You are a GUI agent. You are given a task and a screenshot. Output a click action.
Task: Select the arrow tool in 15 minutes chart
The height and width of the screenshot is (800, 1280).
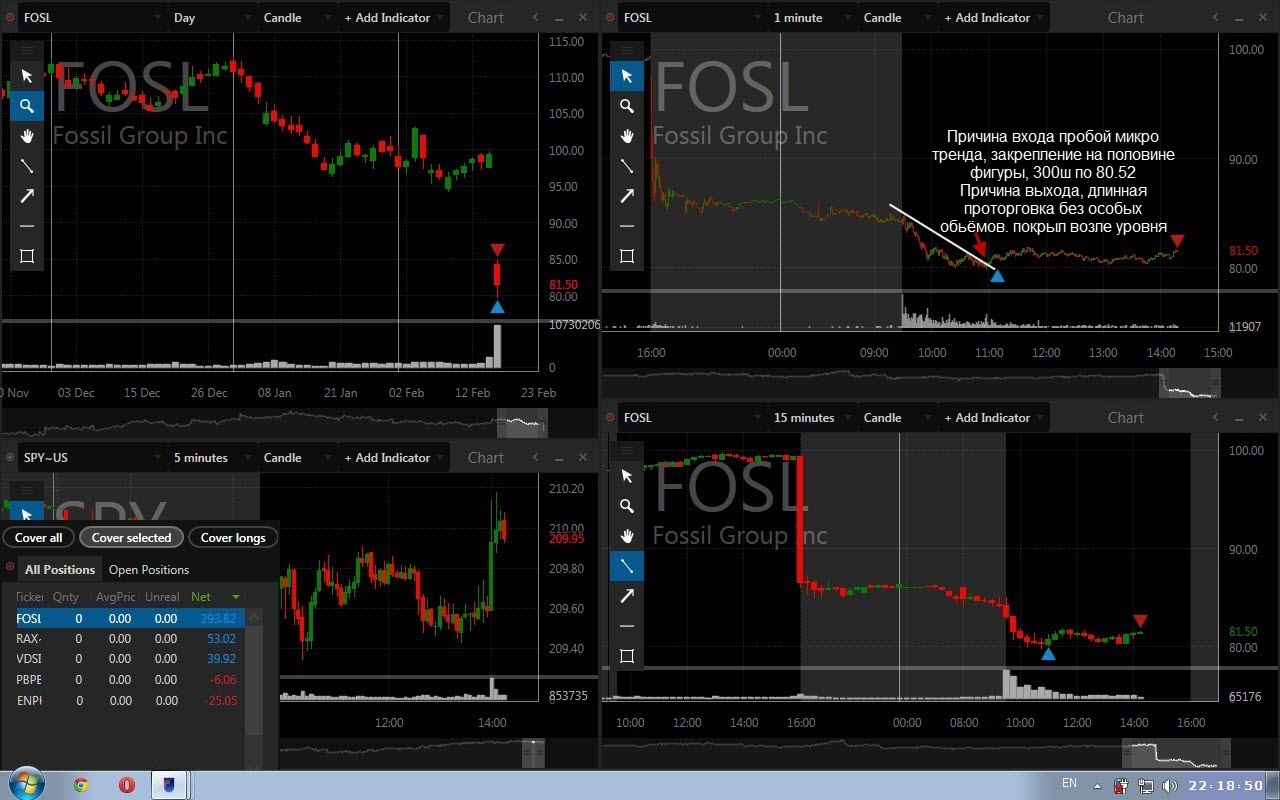[x=627, y=596]
